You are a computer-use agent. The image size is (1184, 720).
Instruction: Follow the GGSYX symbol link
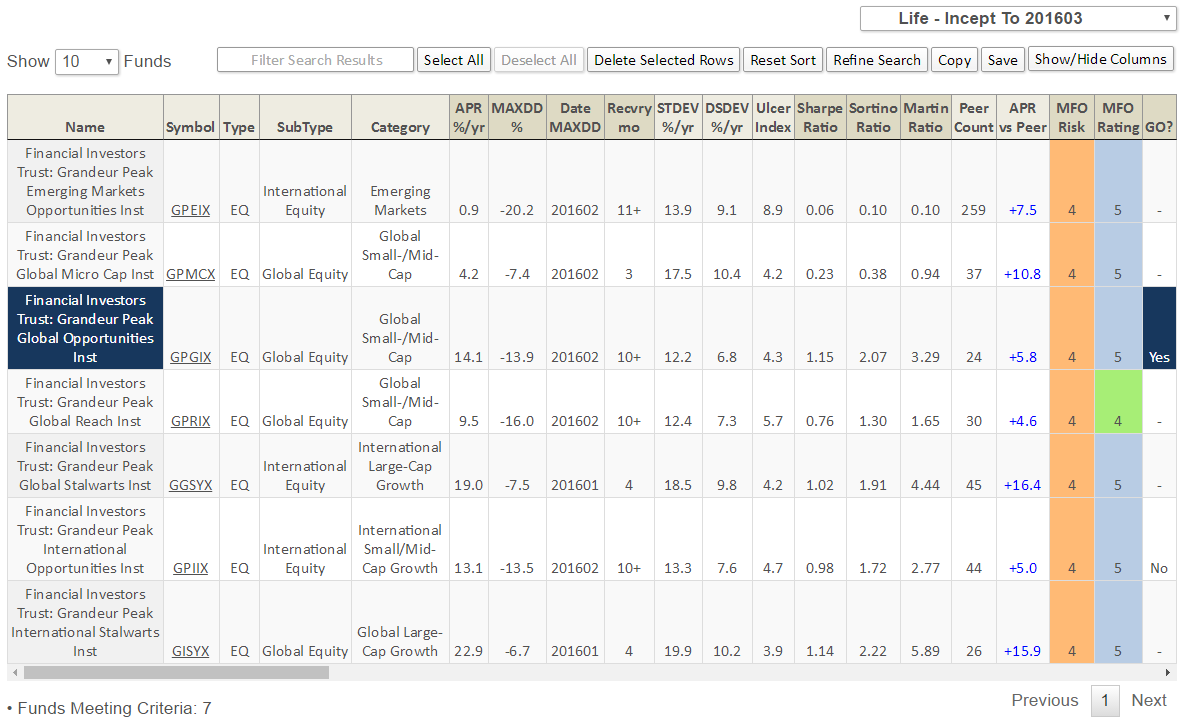pos(190,485)
